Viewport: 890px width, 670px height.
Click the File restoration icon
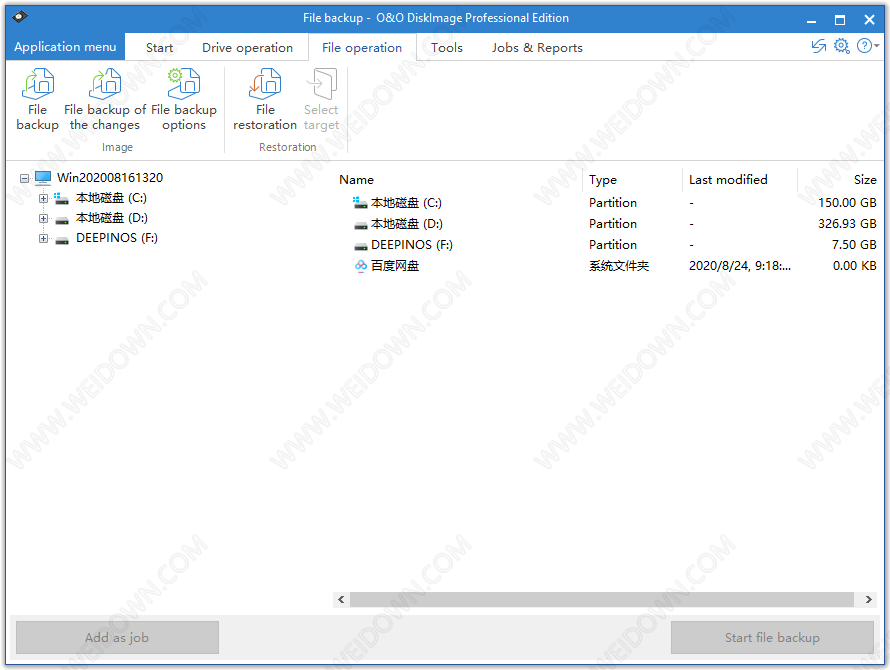[265, 84]
